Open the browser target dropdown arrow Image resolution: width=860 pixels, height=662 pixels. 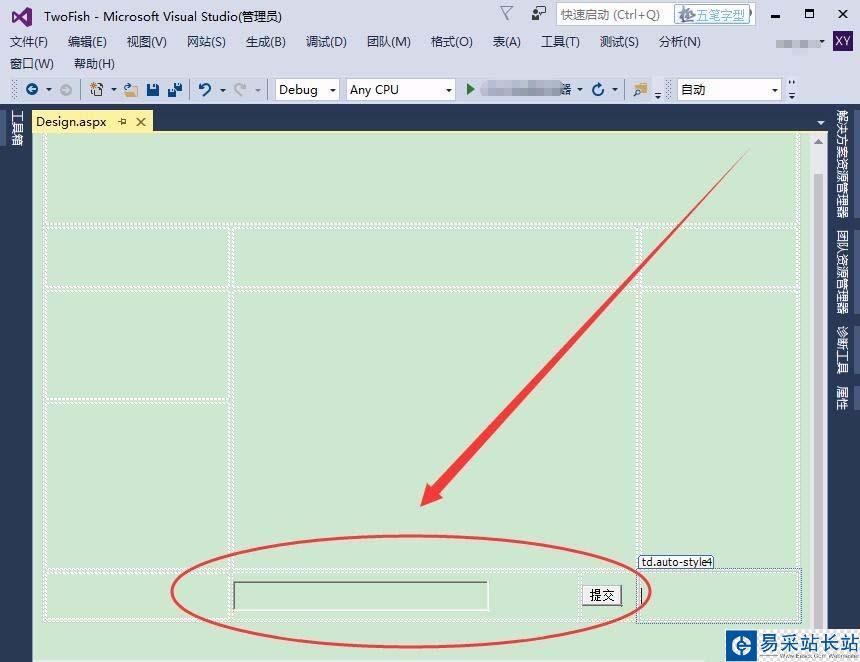coord(580,89)
